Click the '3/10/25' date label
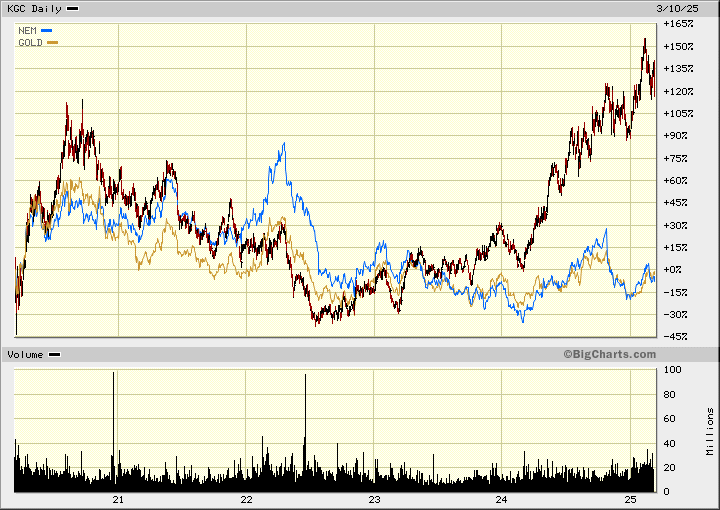Screen dimensions: 720x510 (677, 9)
